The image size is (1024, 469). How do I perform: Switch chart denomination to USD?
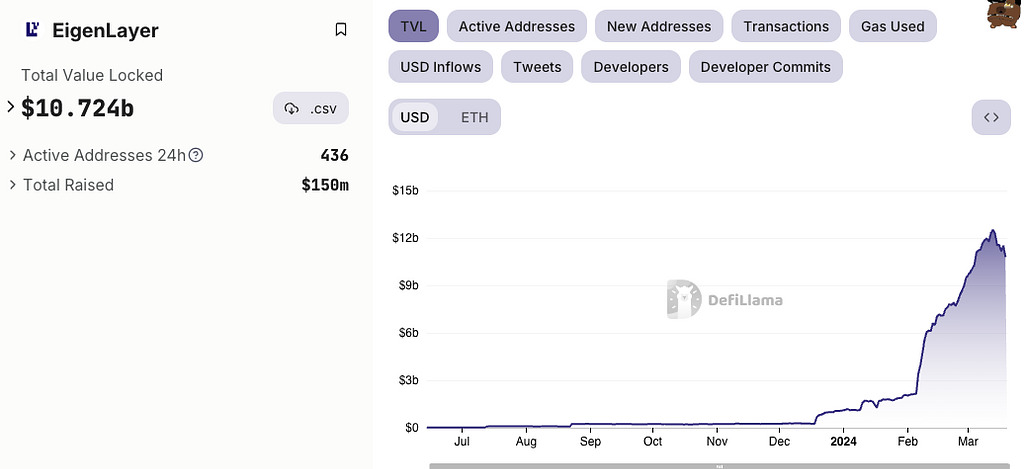[415, 117]
